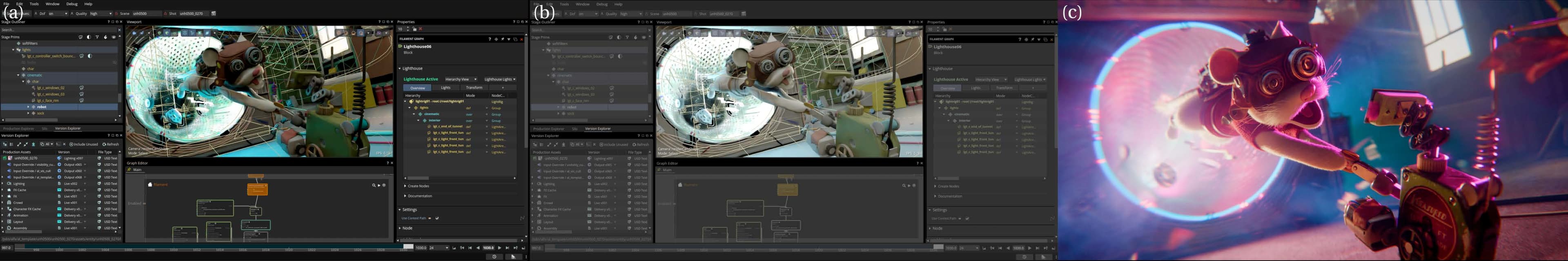The width and height of the screenshot is (1568, 261).
Task: Click the funnel filter icon in panel (a) Stage Prims header
Action: 98,37
